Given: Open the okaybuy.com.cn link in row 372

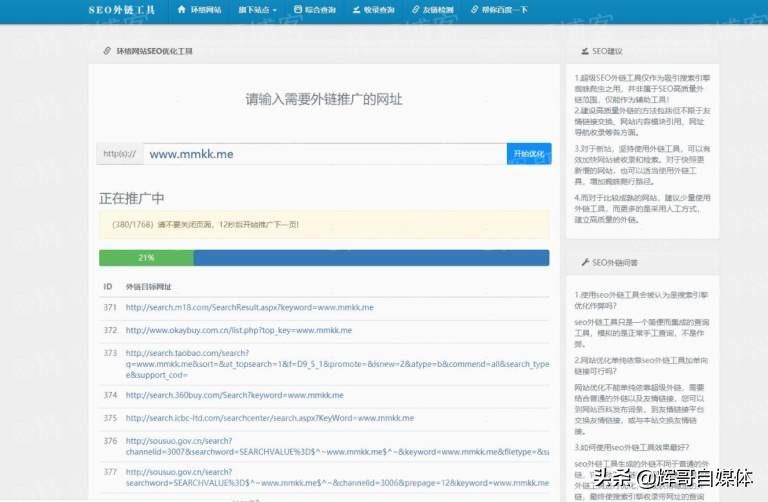Looking at the screenshot, I should [x=239, y=331].
